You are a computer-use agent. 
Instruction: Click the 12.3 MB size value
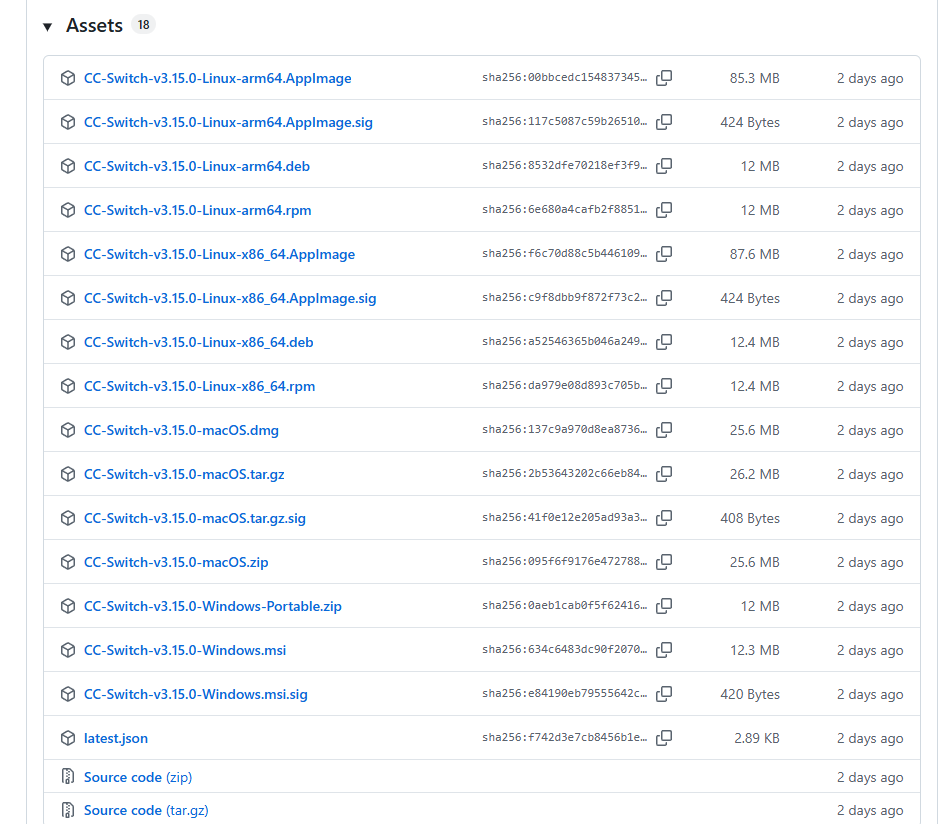click(755, 650)
